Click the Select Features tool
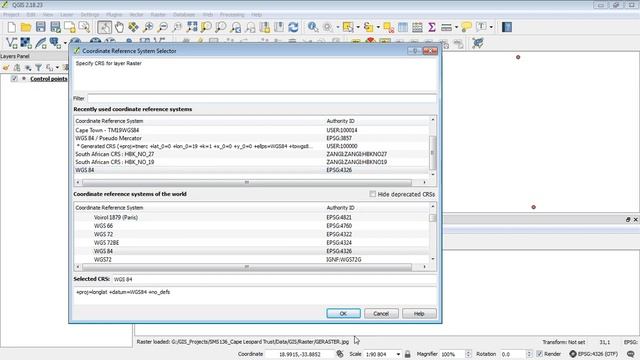Viewport: 640px width, 360px height. pos(348,27)
